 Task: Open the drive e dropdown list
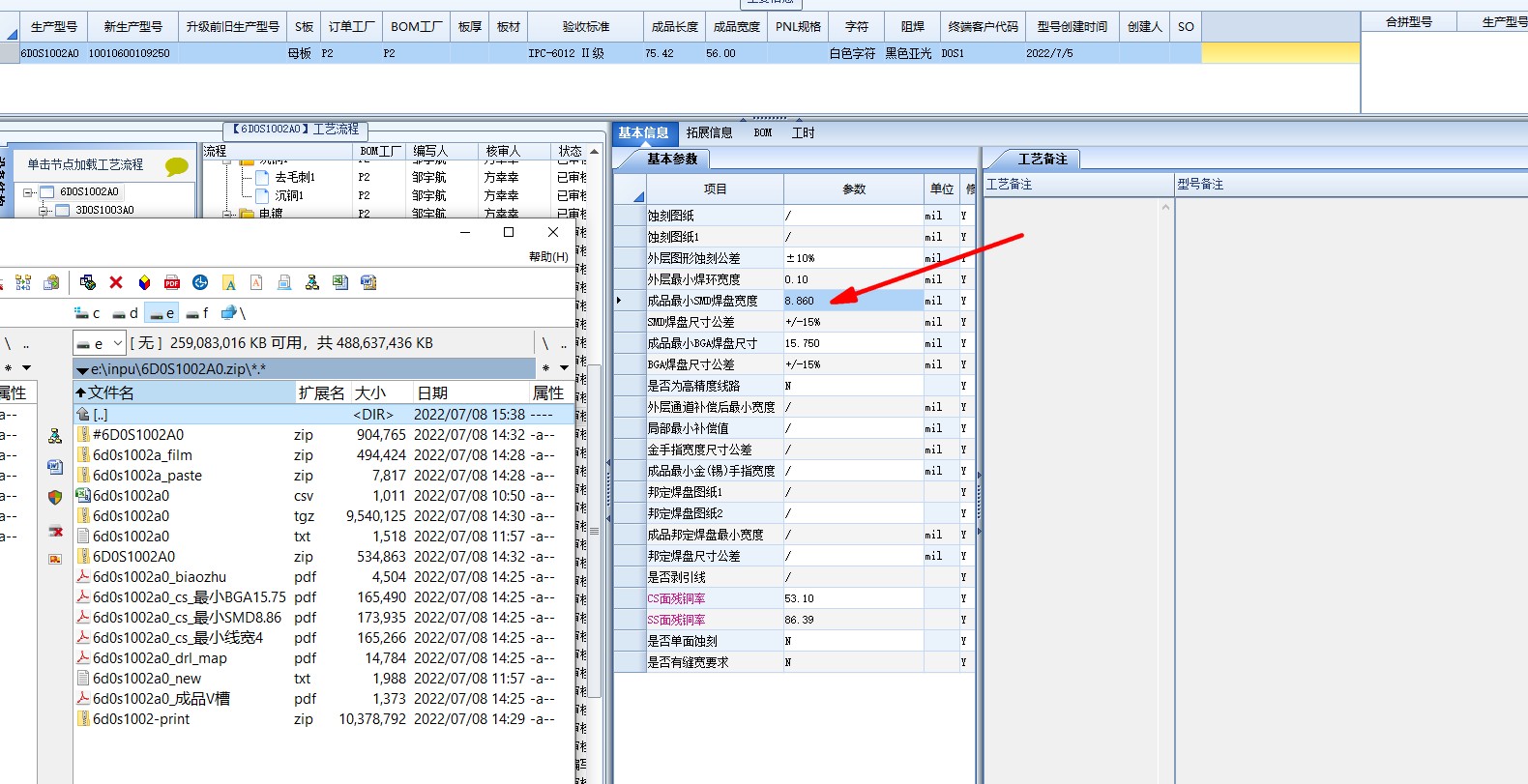[117, 343]
